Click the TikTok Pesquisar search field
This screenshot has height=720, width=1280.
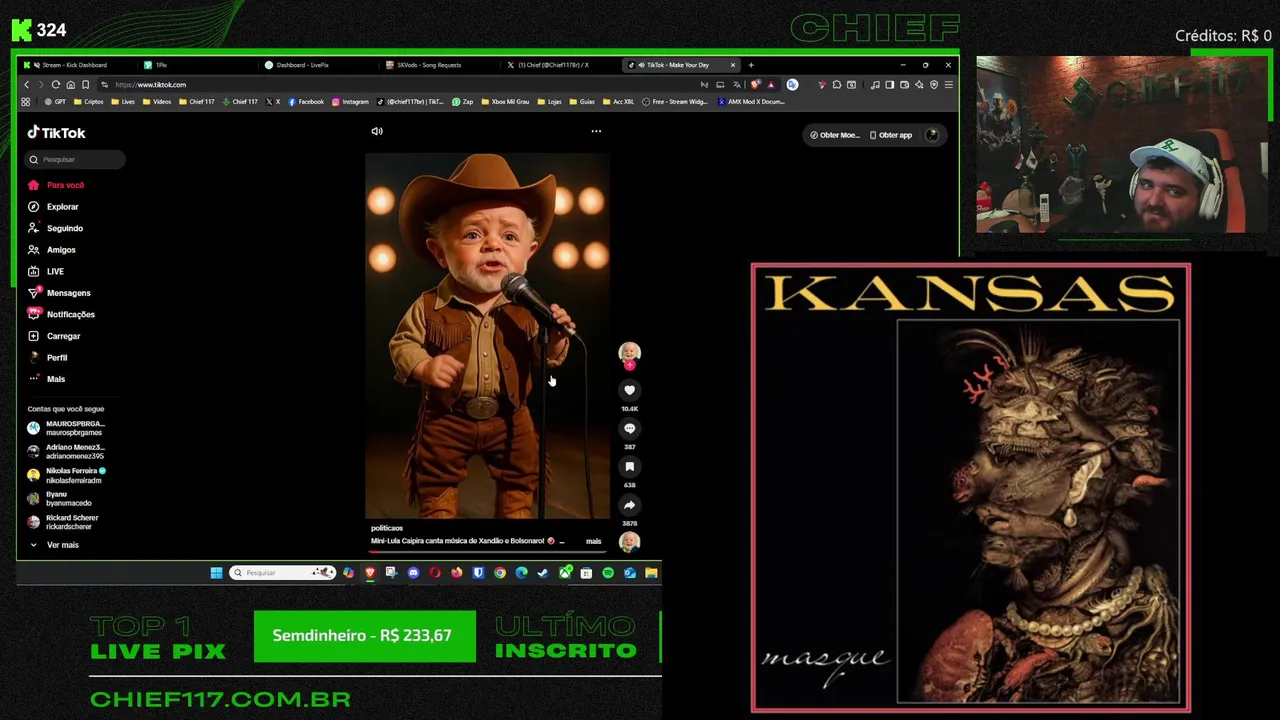(x=76, y=159)
